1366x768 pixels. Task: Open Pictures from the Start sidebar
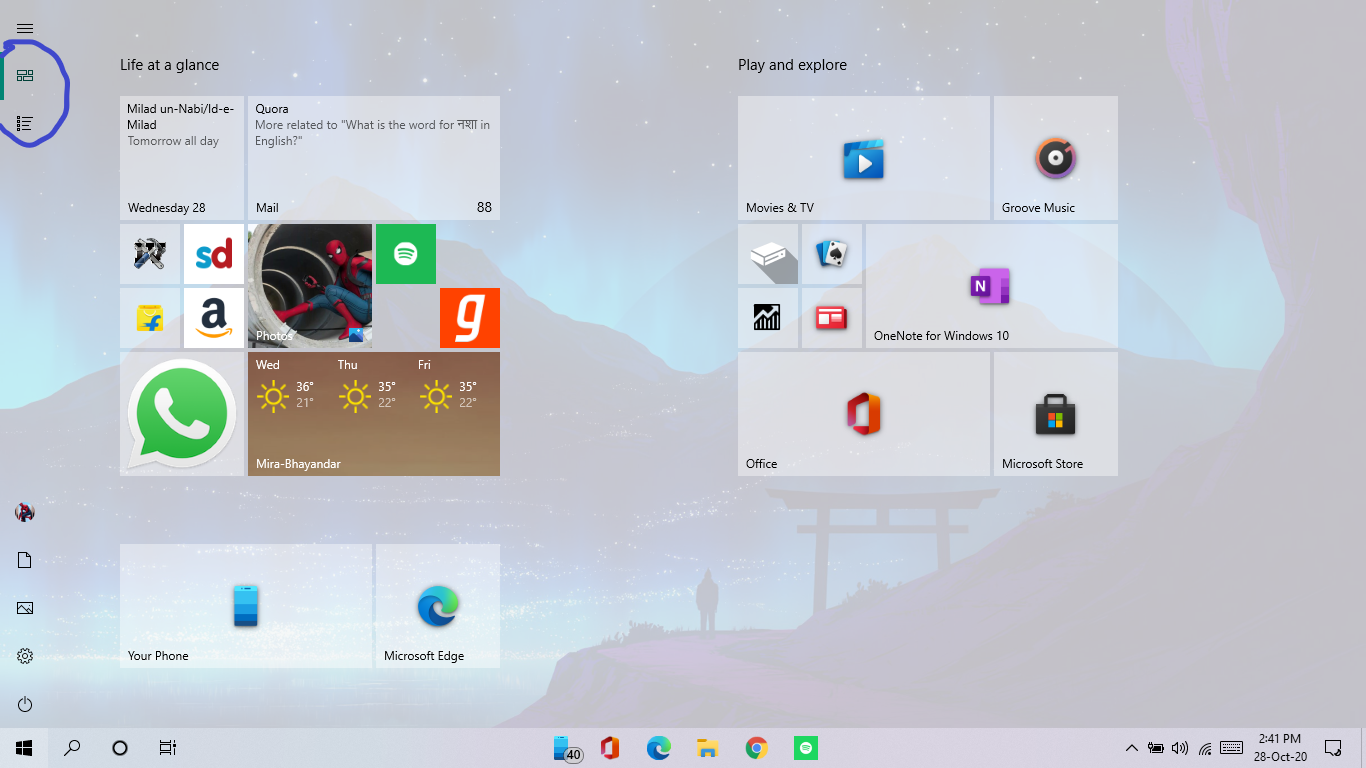tap(25, 608)
